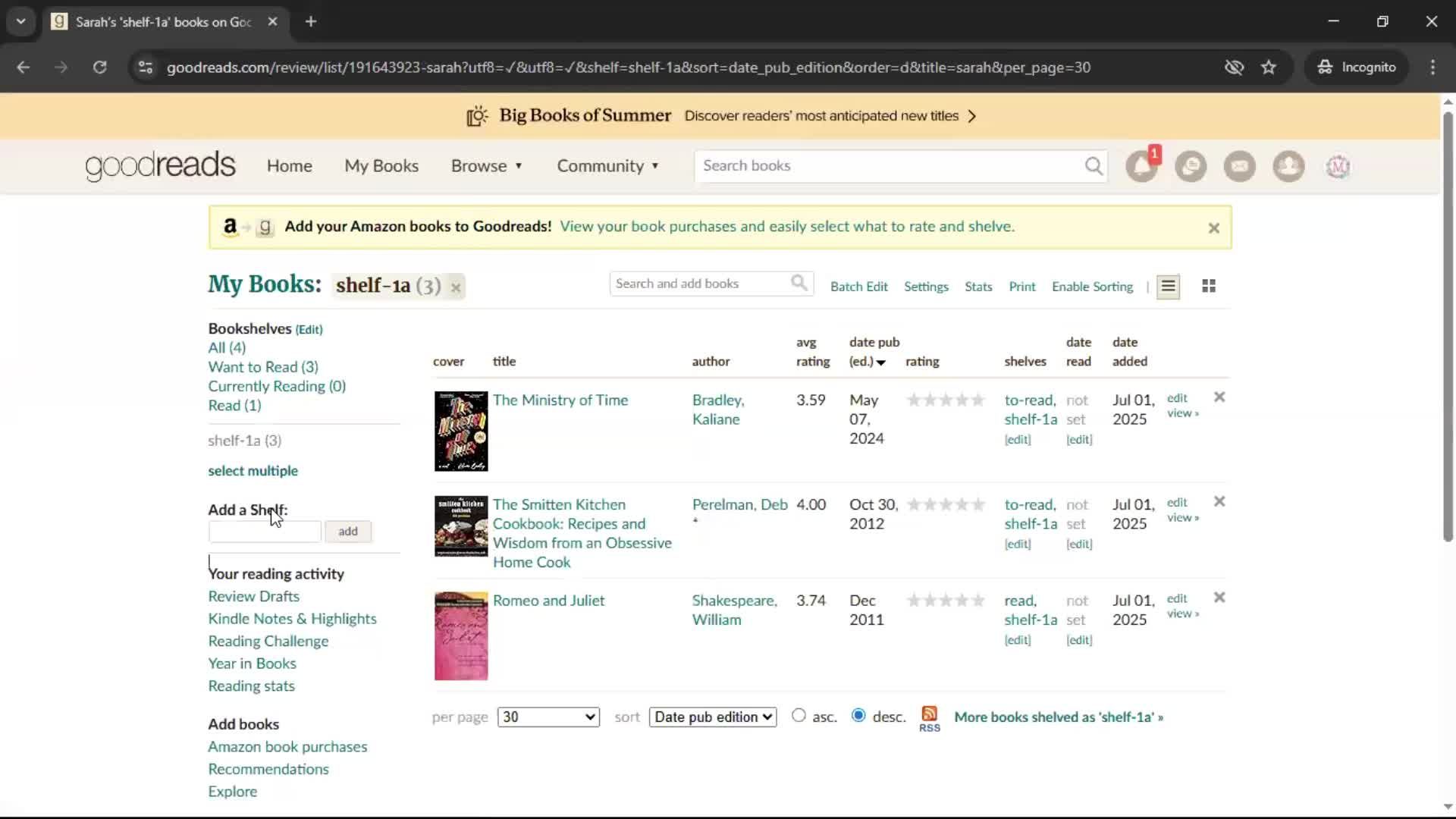Screen dimensions: 1456x819
Task: Open the Incognito indicator button
Action: [1357, 67]
